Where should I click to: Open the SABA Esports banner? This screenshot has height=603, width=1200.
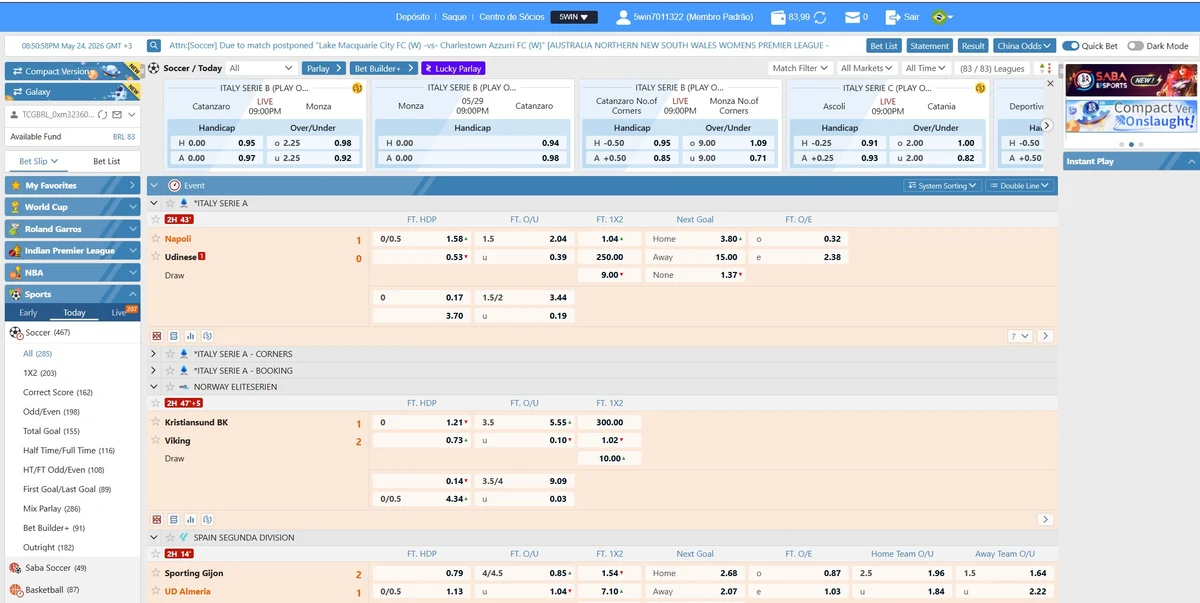click(1130, 82)
